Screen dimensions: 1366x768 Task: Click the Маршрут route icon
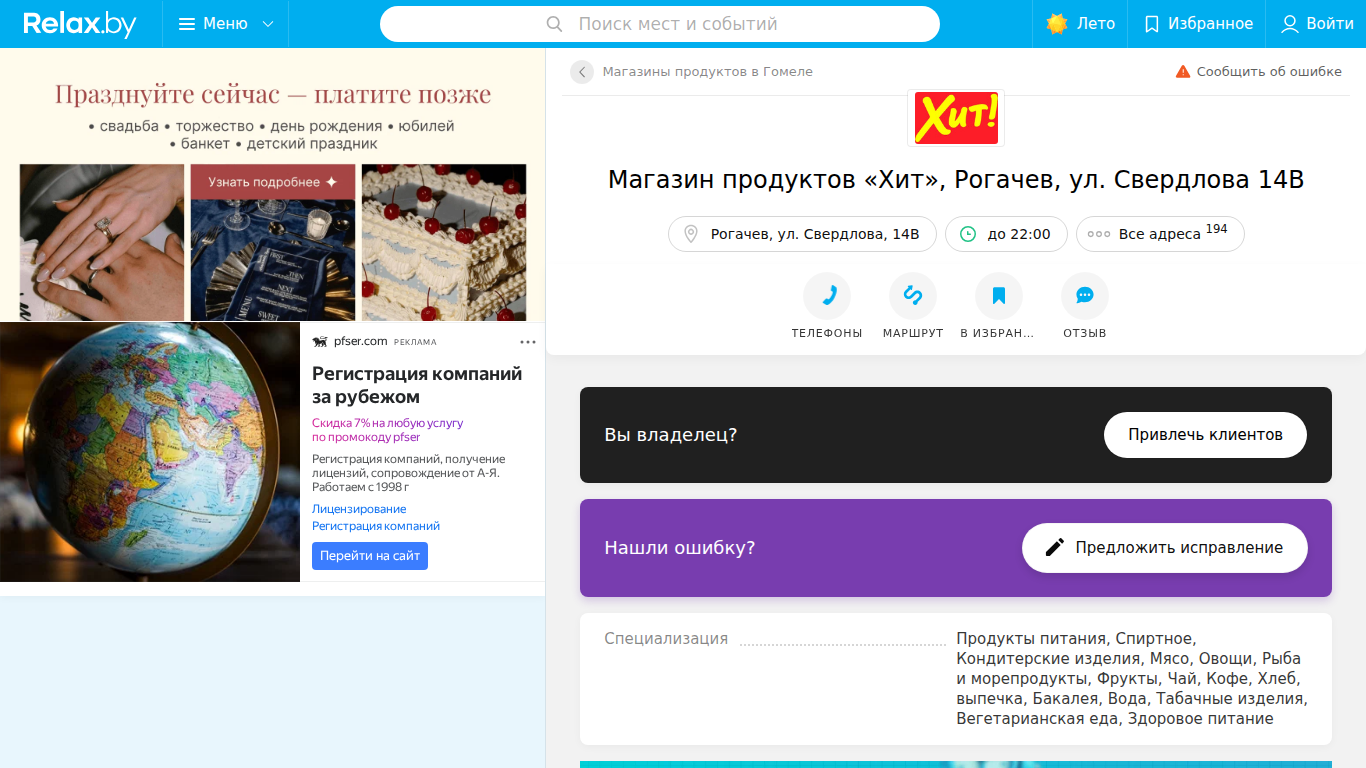pyautogui.click(x=913, y=296)
